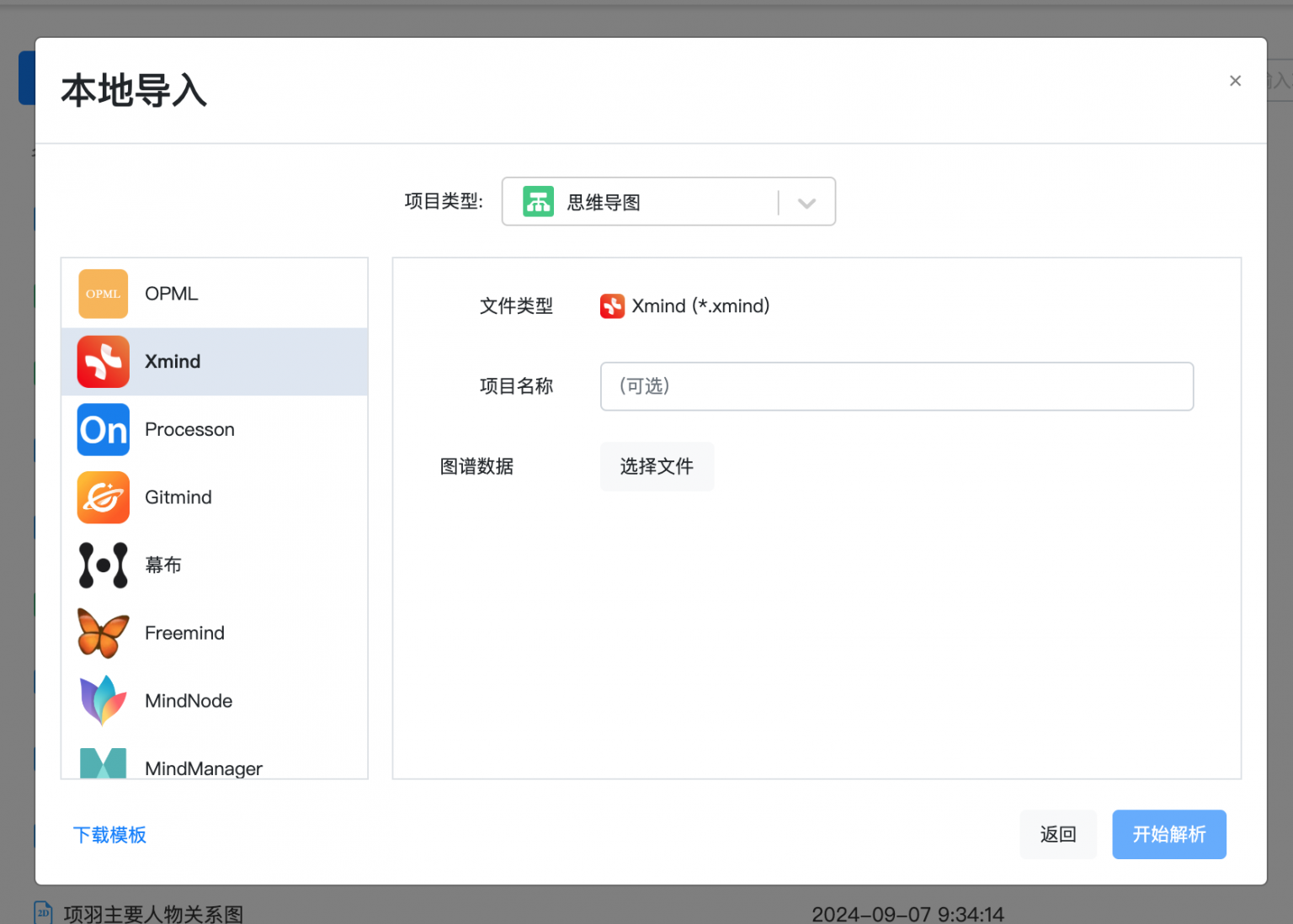The image size is (1293, 924).
Task: Select the Gitmind format icon
Action: [x=103, y=497]
